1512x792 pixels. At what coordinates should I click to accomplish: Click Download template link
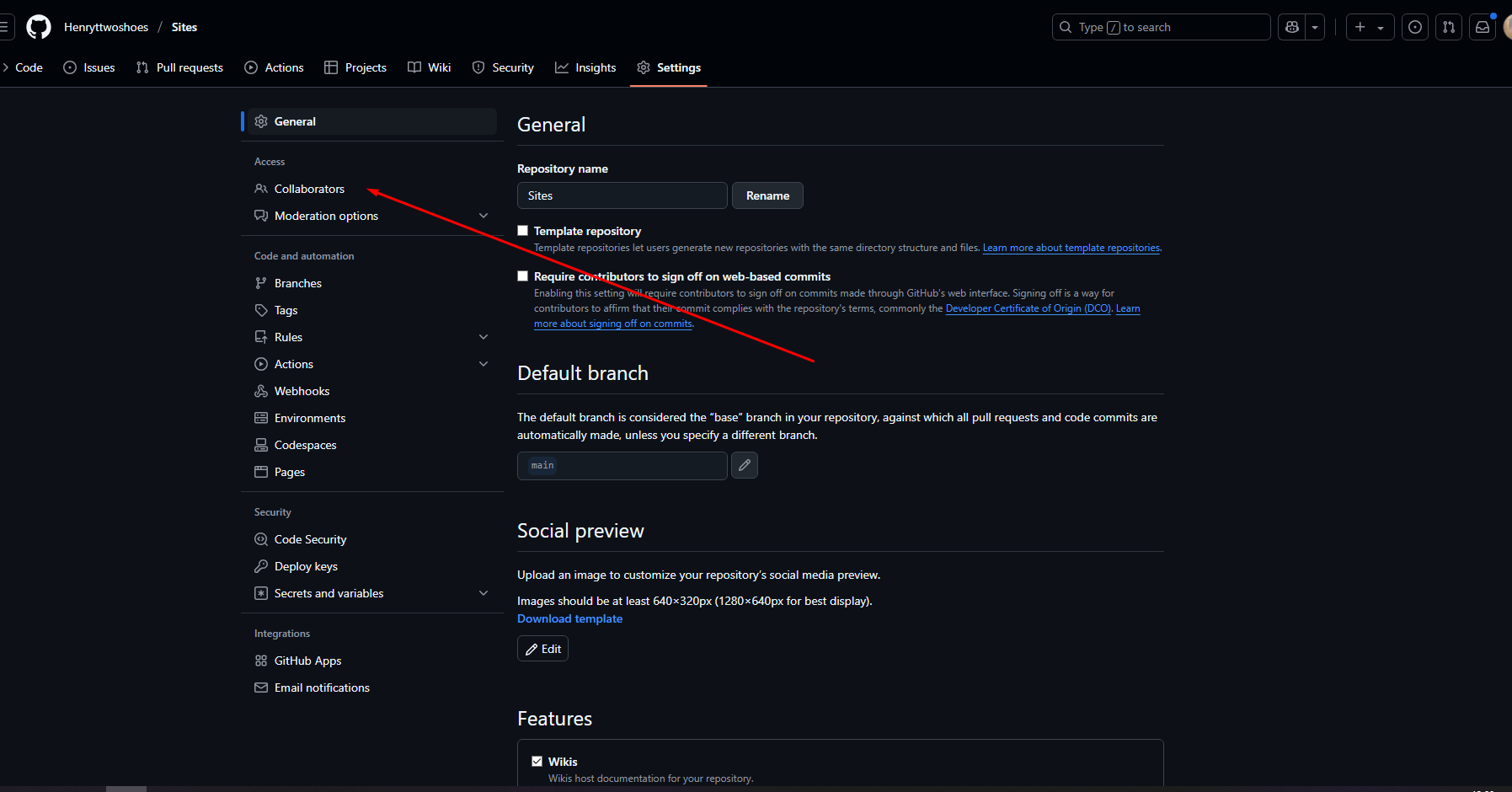[569, 618]
